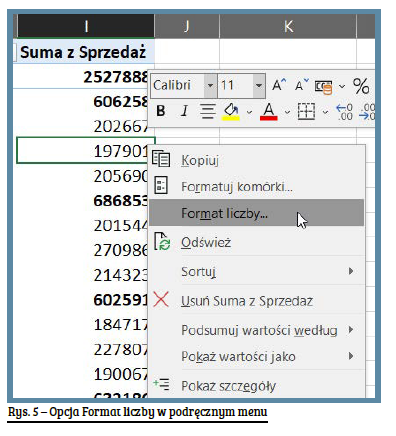Select Format liczby menu entry
This screenshot has height=436, width=396.
(257, 213)
